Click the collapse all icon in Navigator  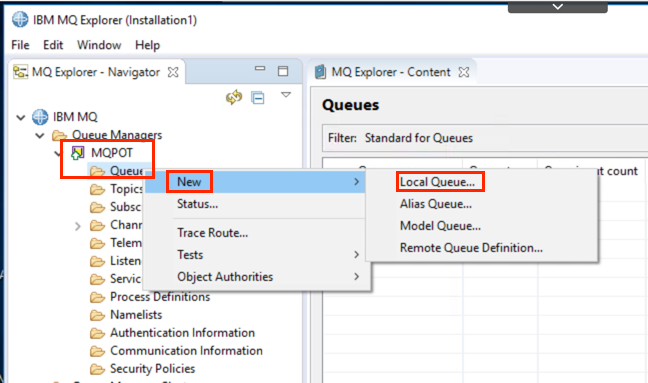click(x=258, y=98)
